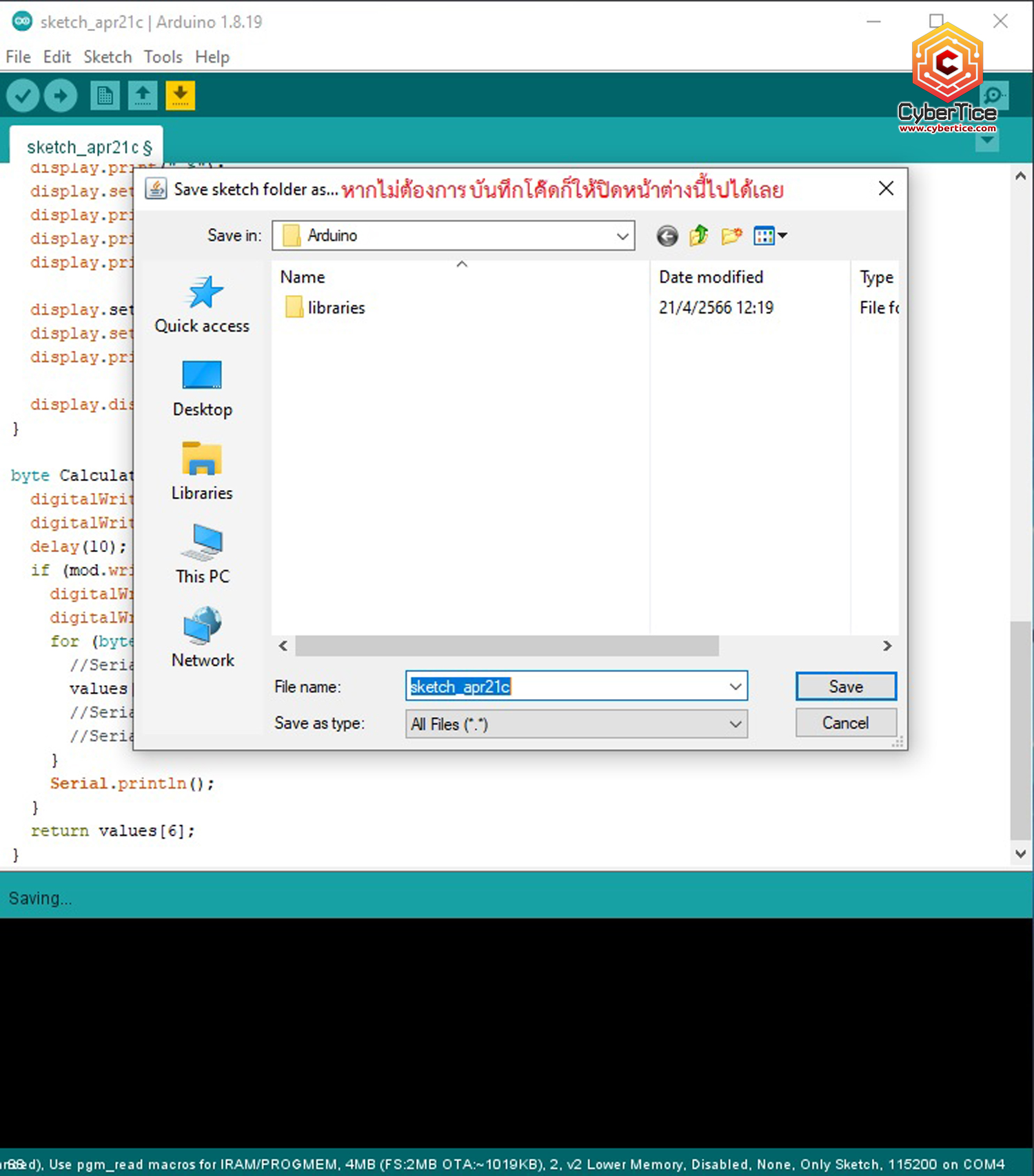1034x1176 pixels.
Task: Click the Open sketch up-arrow icon
Action: click(x=143, y=96)
